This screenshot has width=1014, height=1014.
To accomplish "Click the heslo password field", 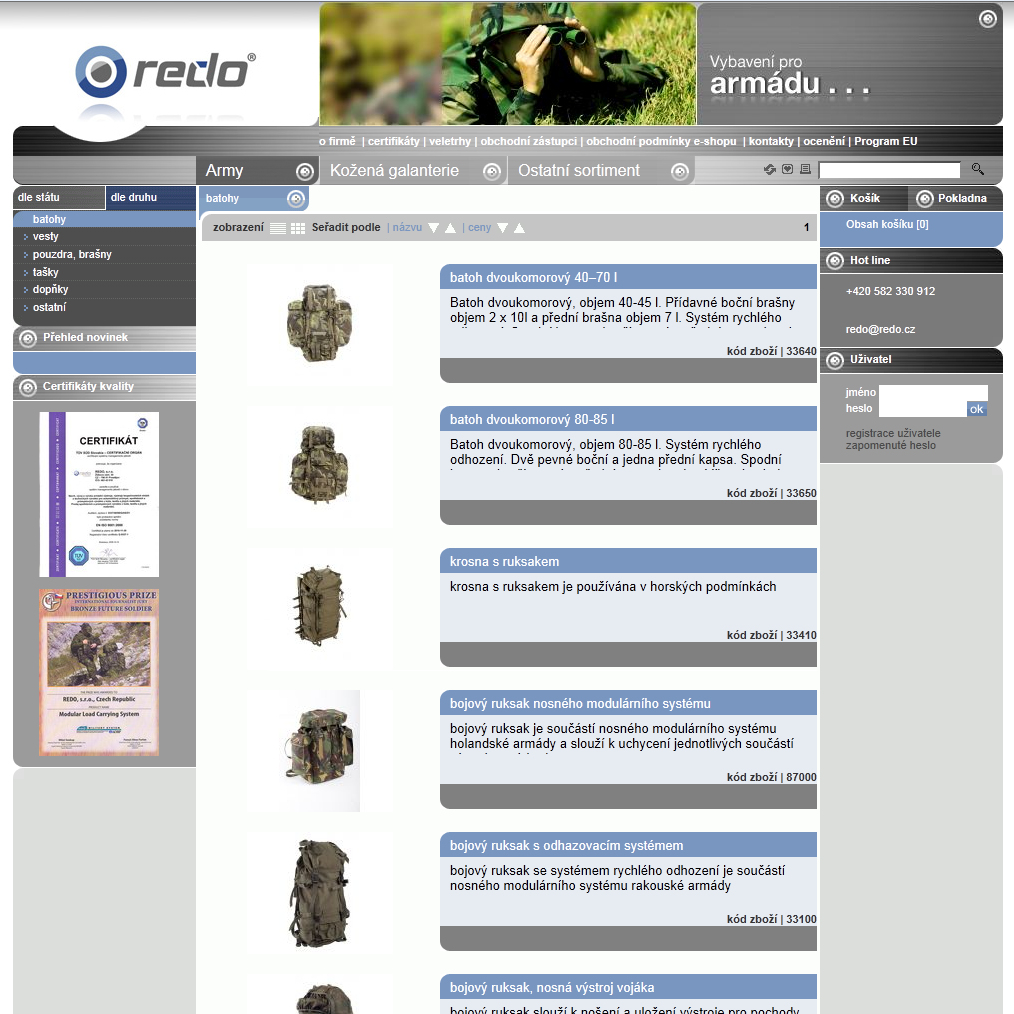I will click(x=923, y=408).
